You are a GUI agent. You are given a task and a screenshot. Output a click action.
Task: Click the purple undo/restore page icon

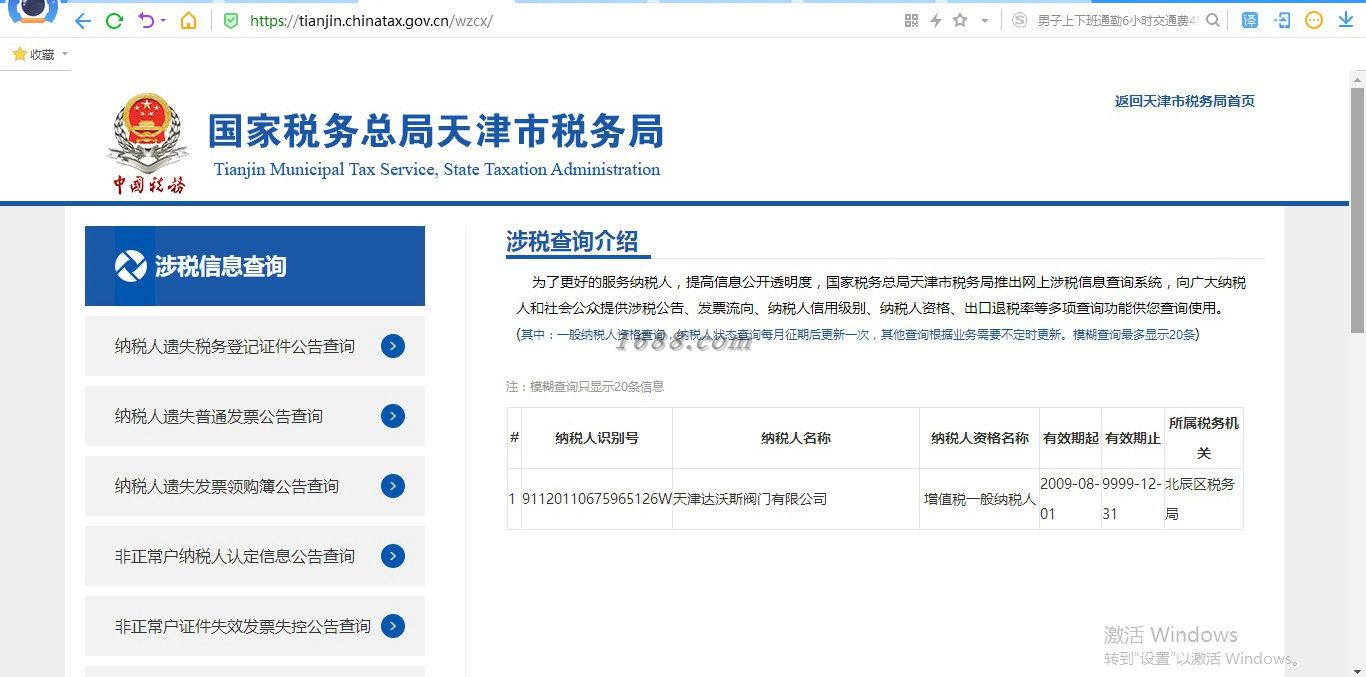[x=145, y=20]
